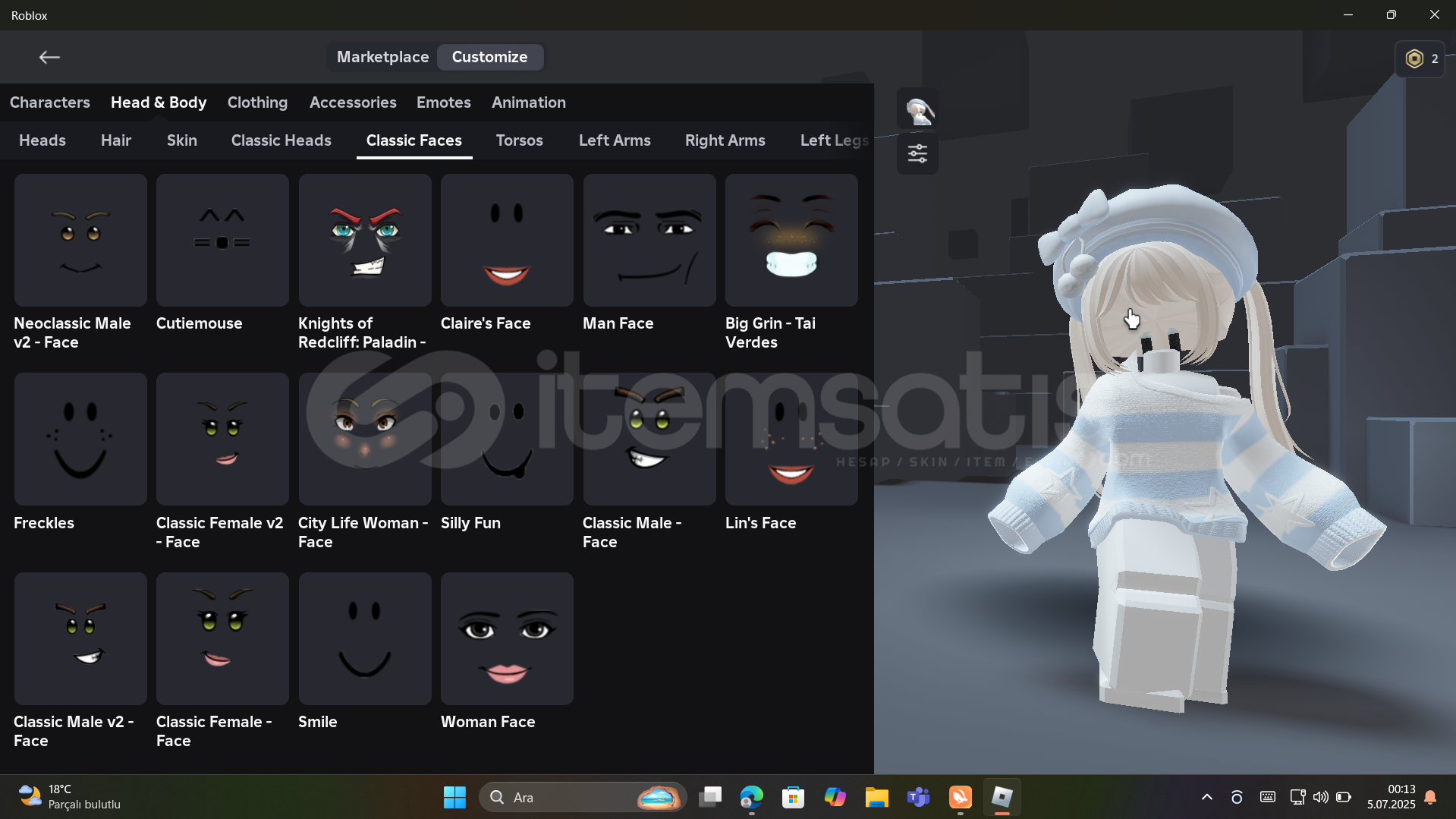This screenshot has width=1456, height=819.
Task: Open the Clothing category
Action: 257,102
